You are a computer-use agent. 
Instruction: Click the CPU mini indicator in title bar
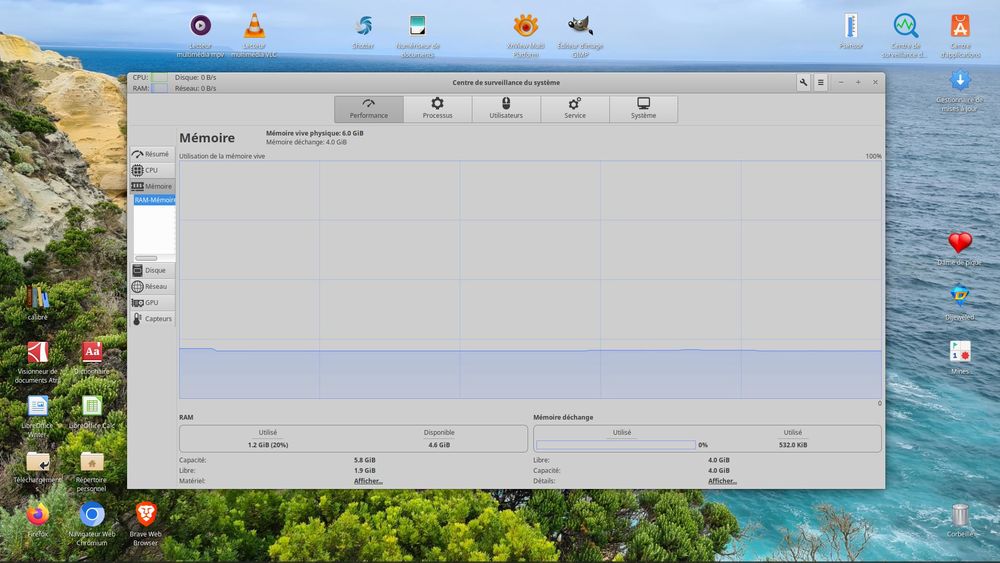pyautogui.click(x=159, y=77)
